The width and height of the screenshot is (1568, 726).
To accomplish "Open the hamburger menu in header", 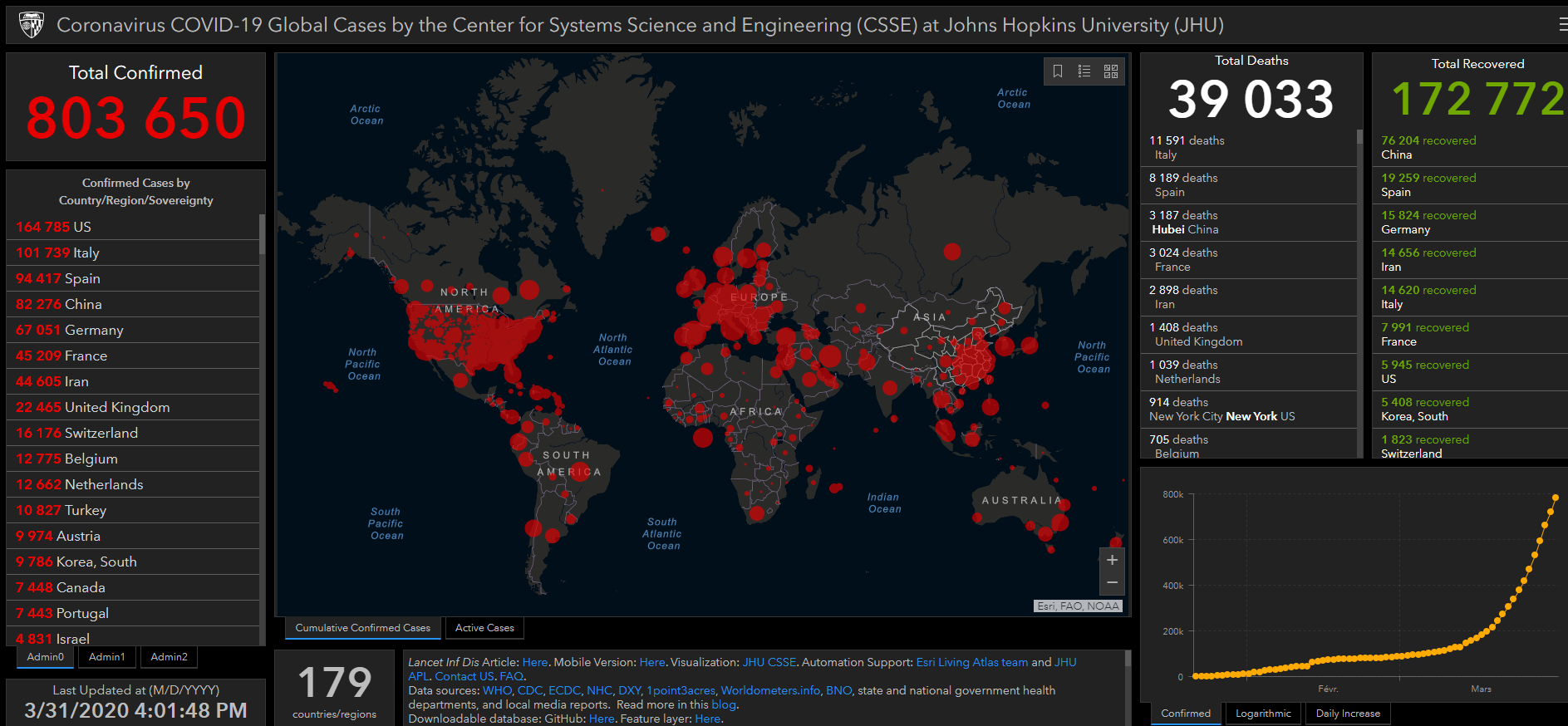I will click(x=1562, y=25).
